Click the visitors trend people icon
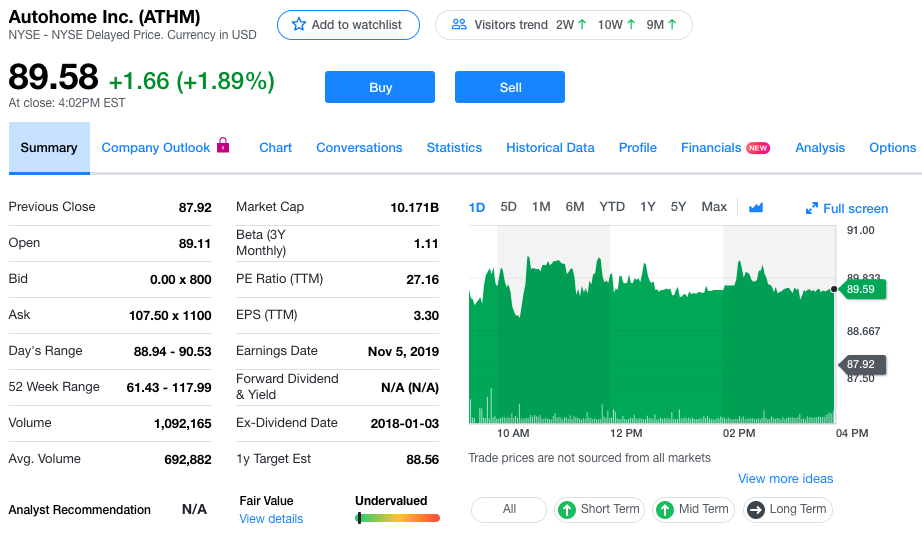 459,24
